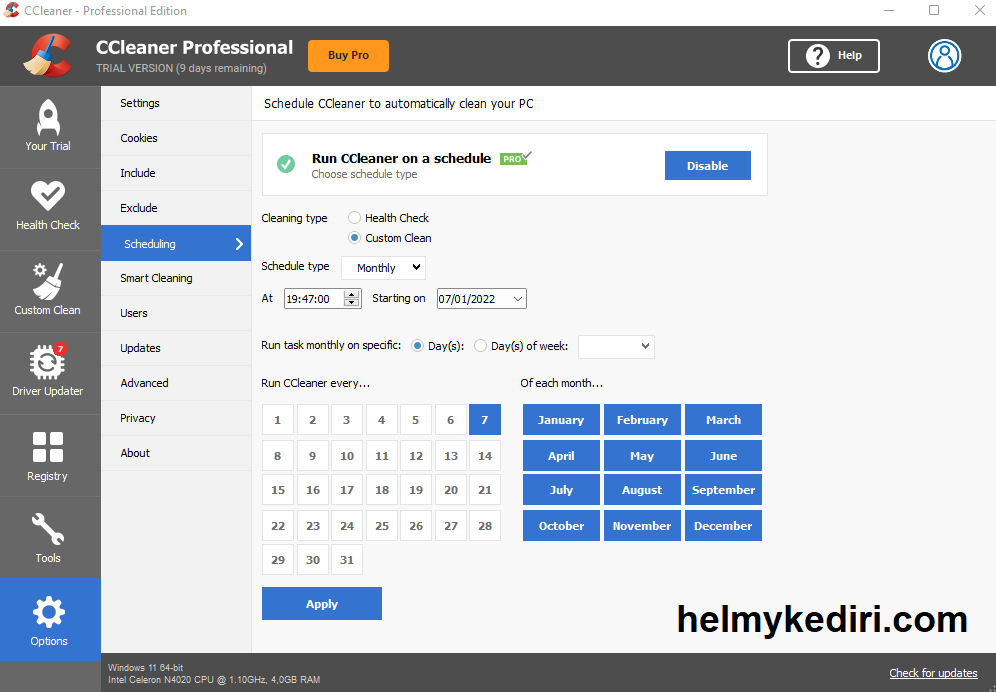The height and width of the screenshot is (692, 996).
Task: Open Driver Updater gear icon
Action: click(48, 362)
